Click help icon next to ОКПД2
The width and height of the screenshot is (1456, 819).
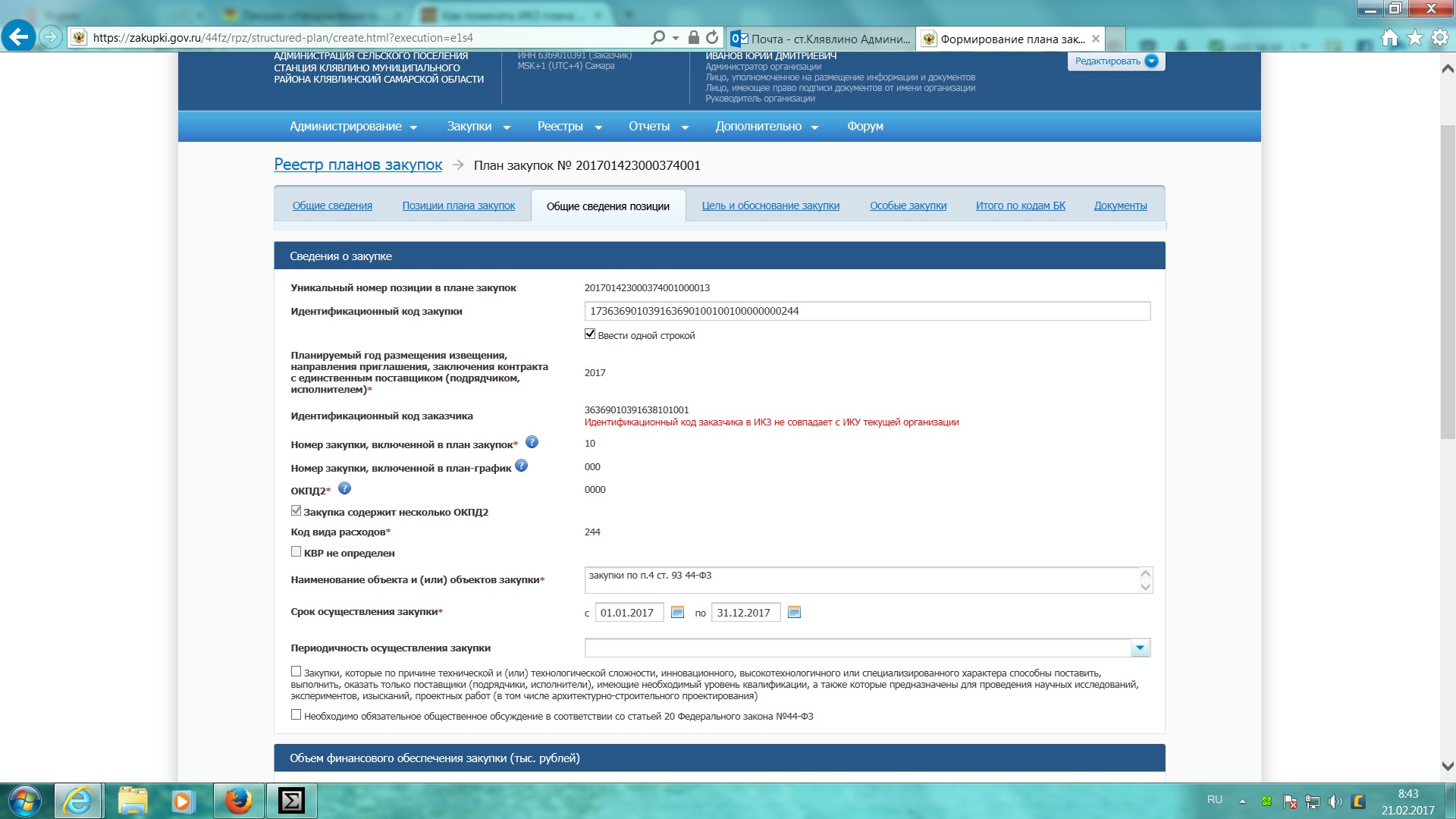click(x=344, y=488)
